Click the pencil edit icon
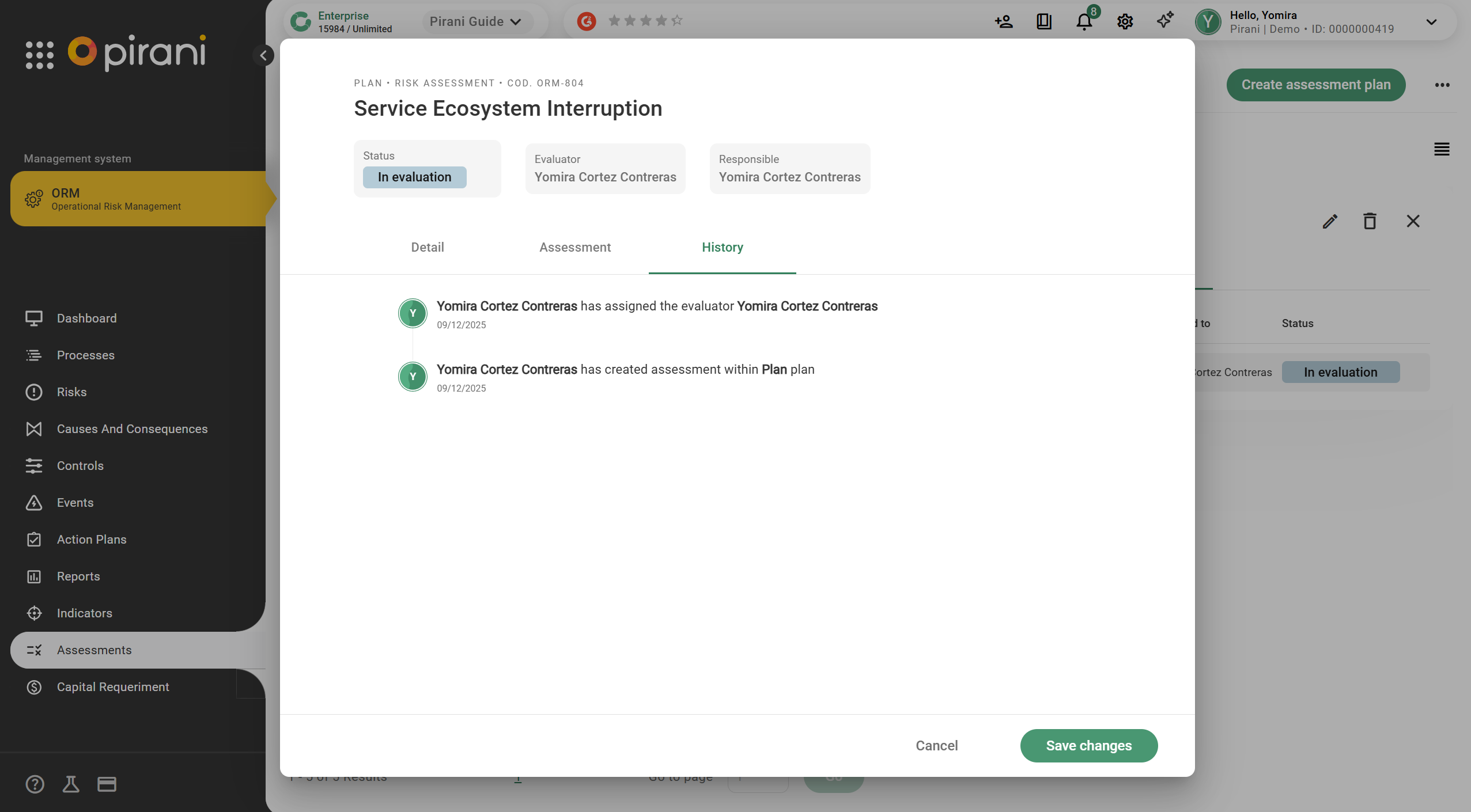 tap(1330, 221)
